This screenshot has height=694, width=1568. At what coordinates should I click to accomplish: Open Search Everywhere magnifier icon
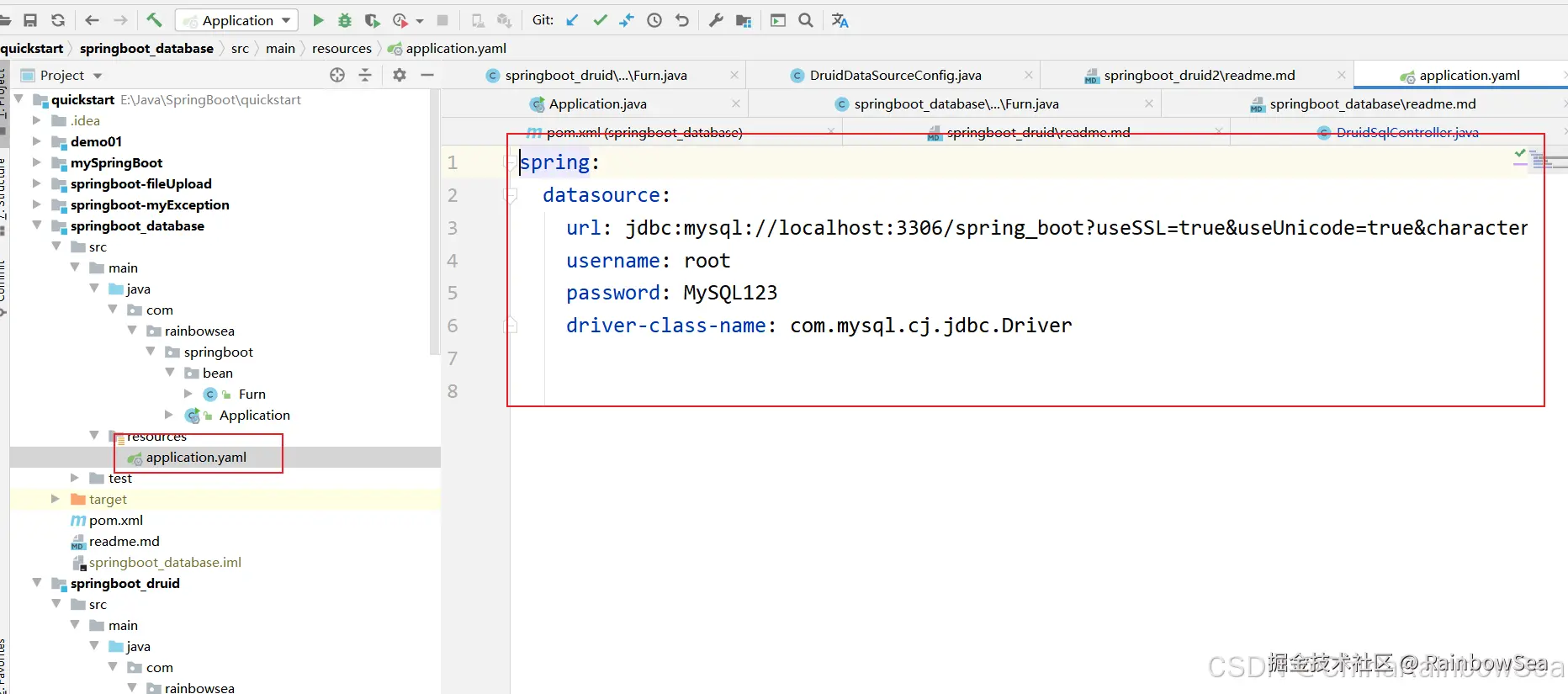pos(806,20)
